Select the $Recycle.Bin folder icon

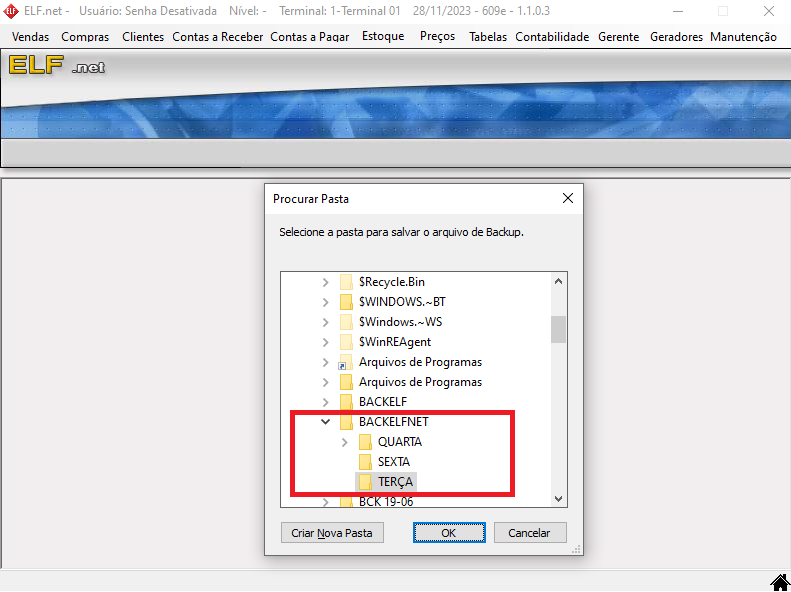pos(346,282)
